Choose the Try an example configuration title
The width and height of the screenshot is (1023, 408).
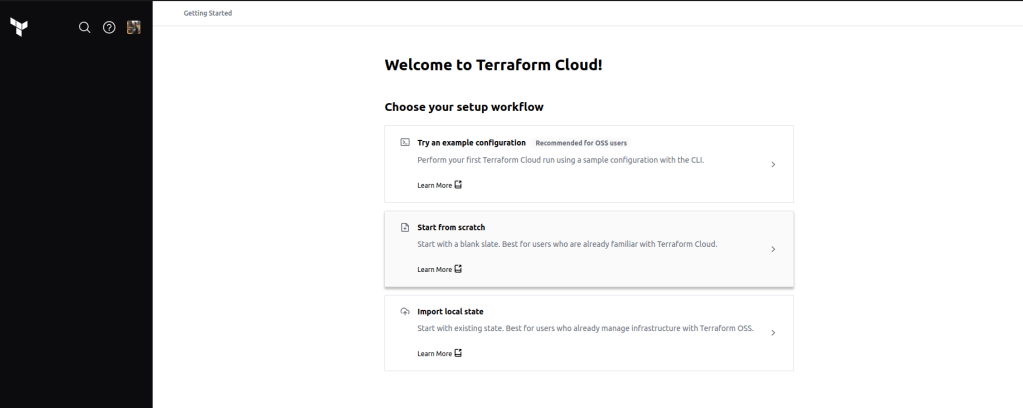[471, 143]
